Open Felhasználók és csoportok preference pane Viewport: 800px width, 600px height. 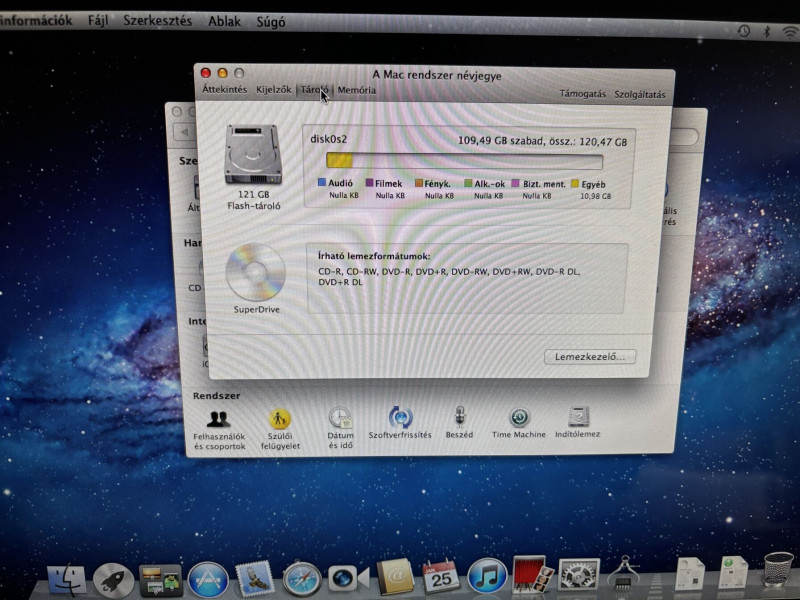tap(219, 430)
